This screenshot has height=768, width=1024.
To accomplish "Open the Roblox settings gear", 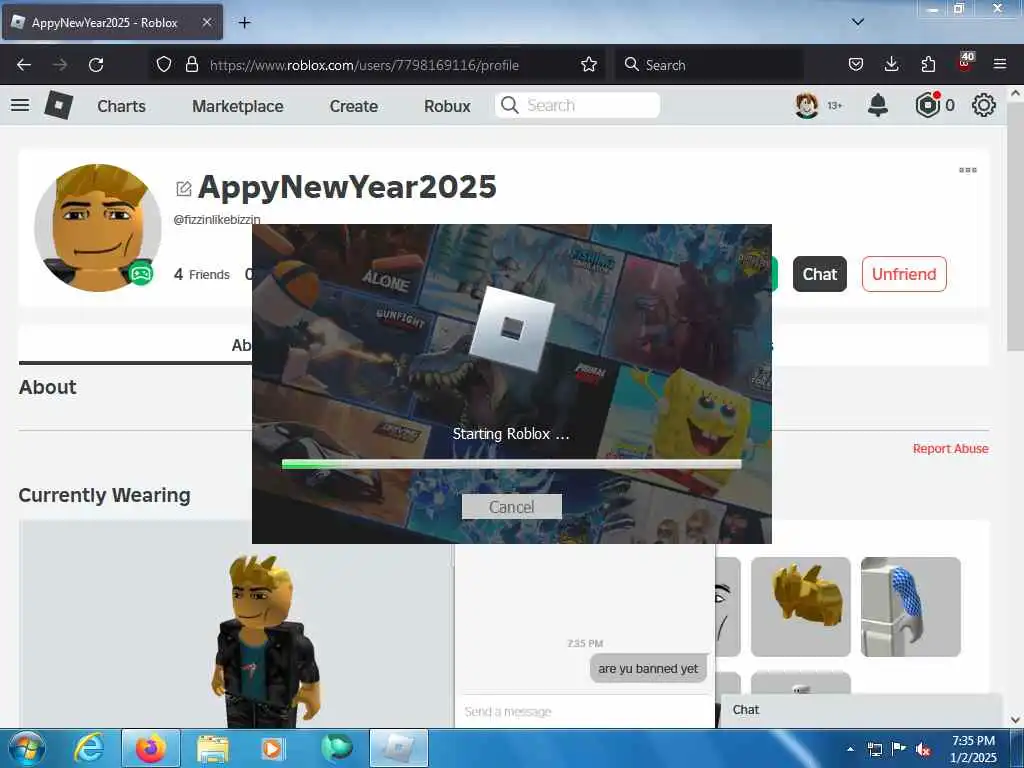I will click(x=984, y=105).
